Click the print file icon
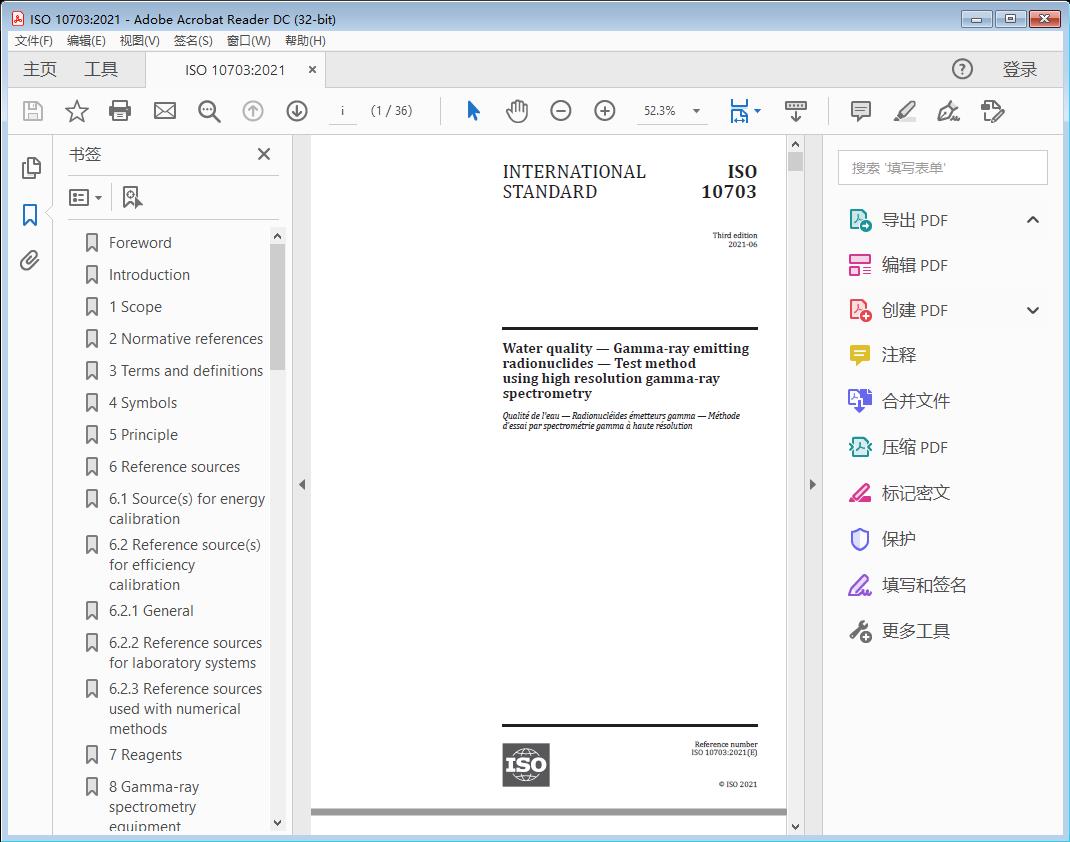This screenshot has width=1070, height=842. pos(120,111)
